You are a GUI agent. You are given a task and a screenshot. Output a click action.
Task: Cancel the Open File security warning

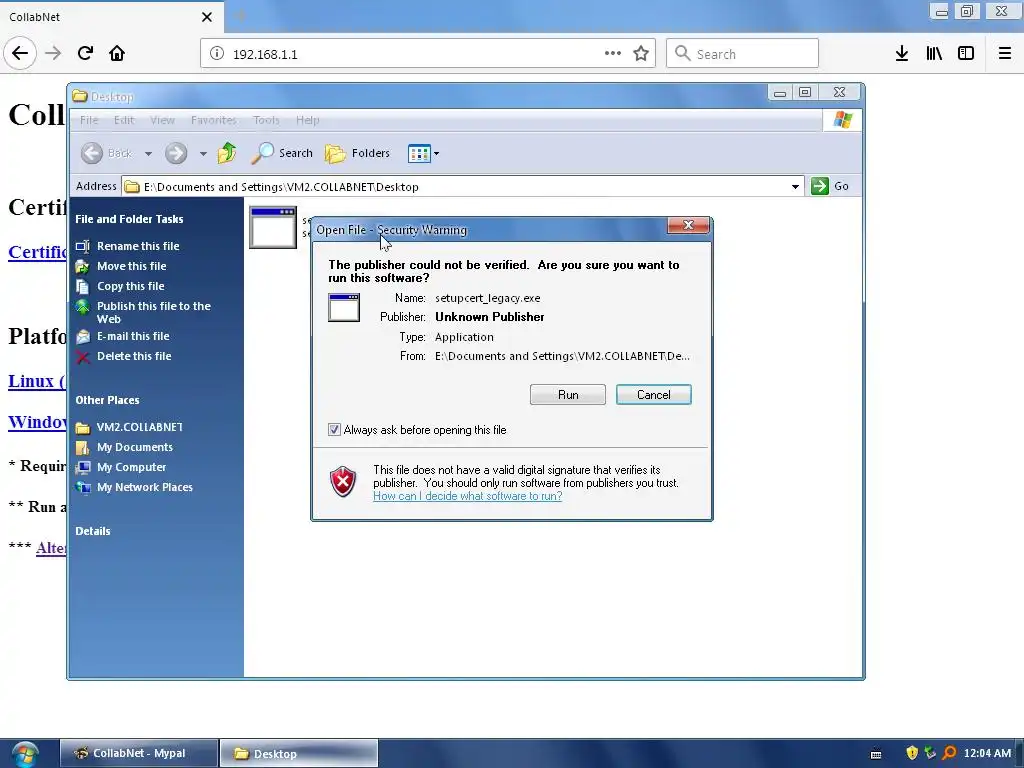(x=653, y=394)
